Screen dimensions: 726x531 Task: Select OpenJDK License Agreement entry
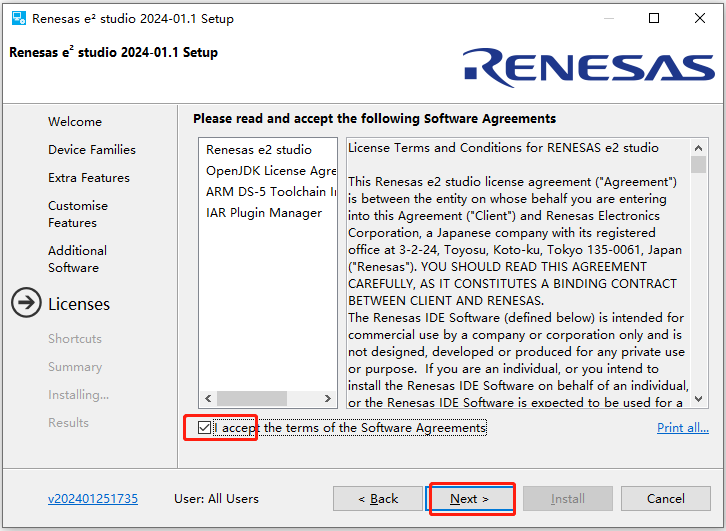pos(270,171)
